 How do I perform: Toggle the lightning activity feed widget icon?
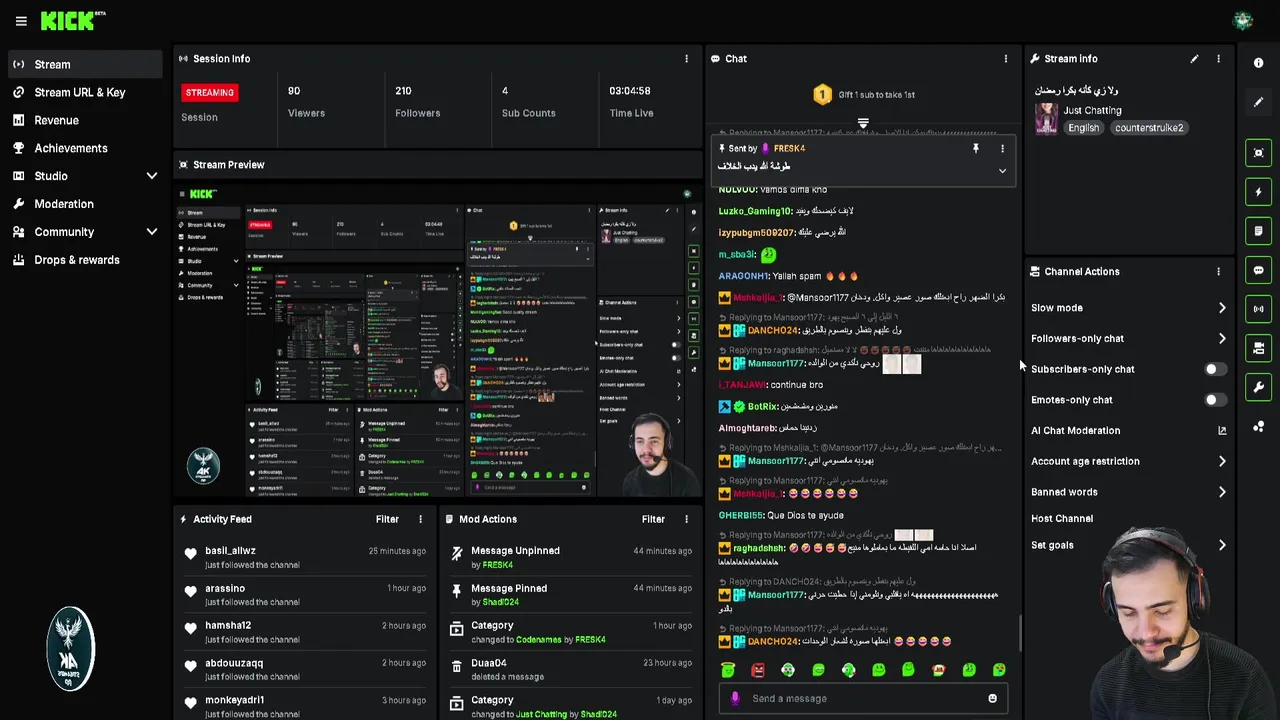pos(1258,192)
